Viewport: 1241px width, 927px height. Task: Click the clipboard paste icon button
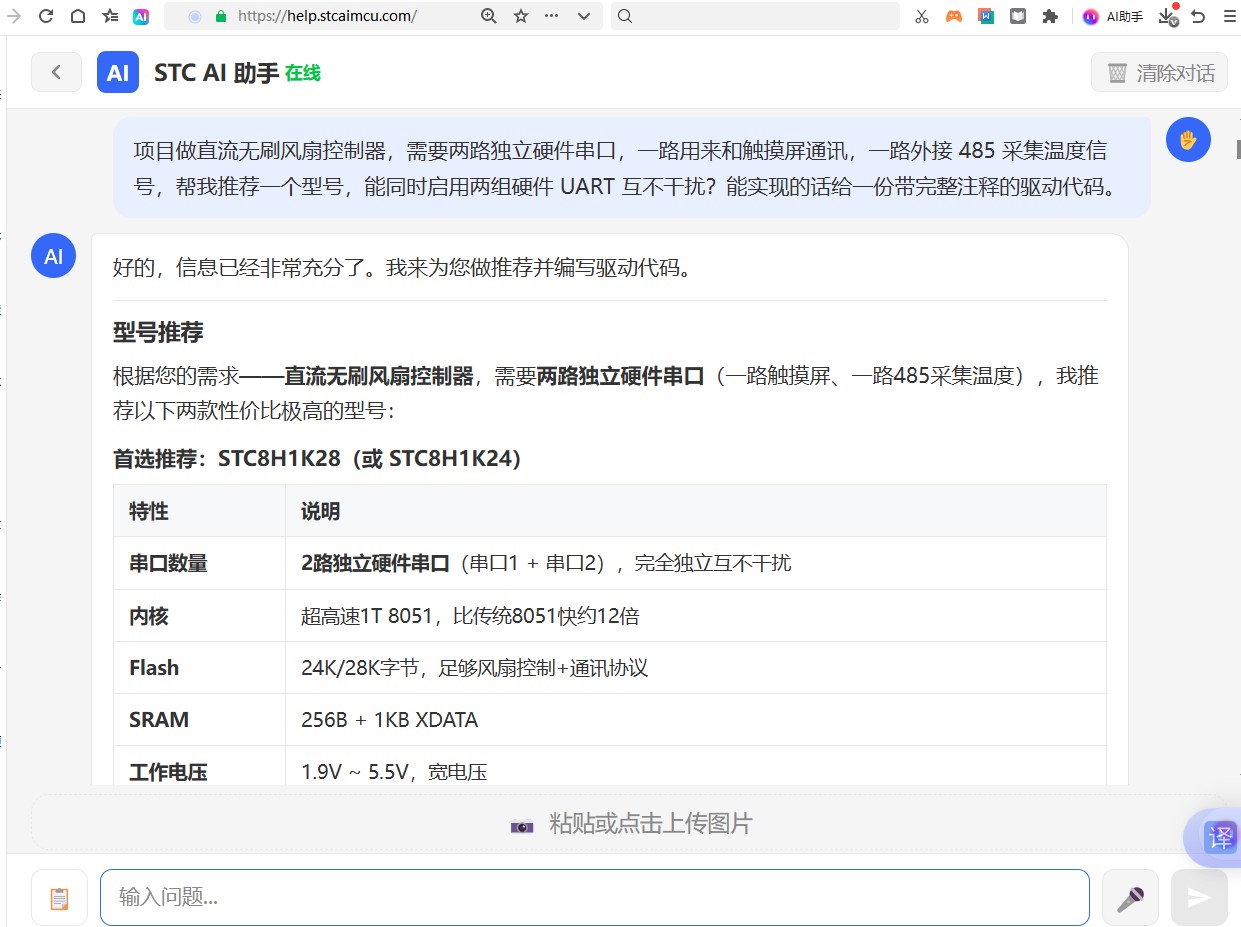(x=59, y=898)
